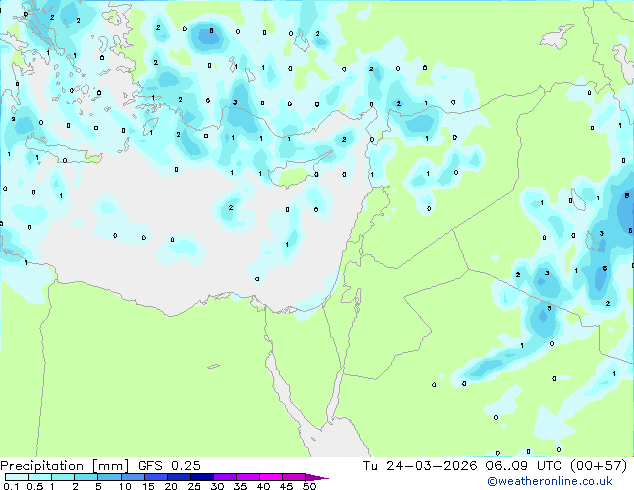Viewport: 634px width, 490px height.
Task: Click the "40" legend scale label
Action: (263, 486)
